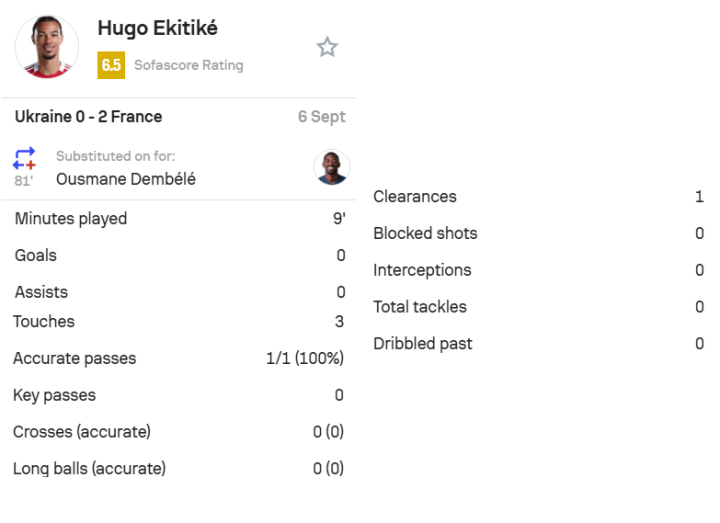The image size is (720, 523).
Task: Click the Touches stat row
Action: pos(179,322)
